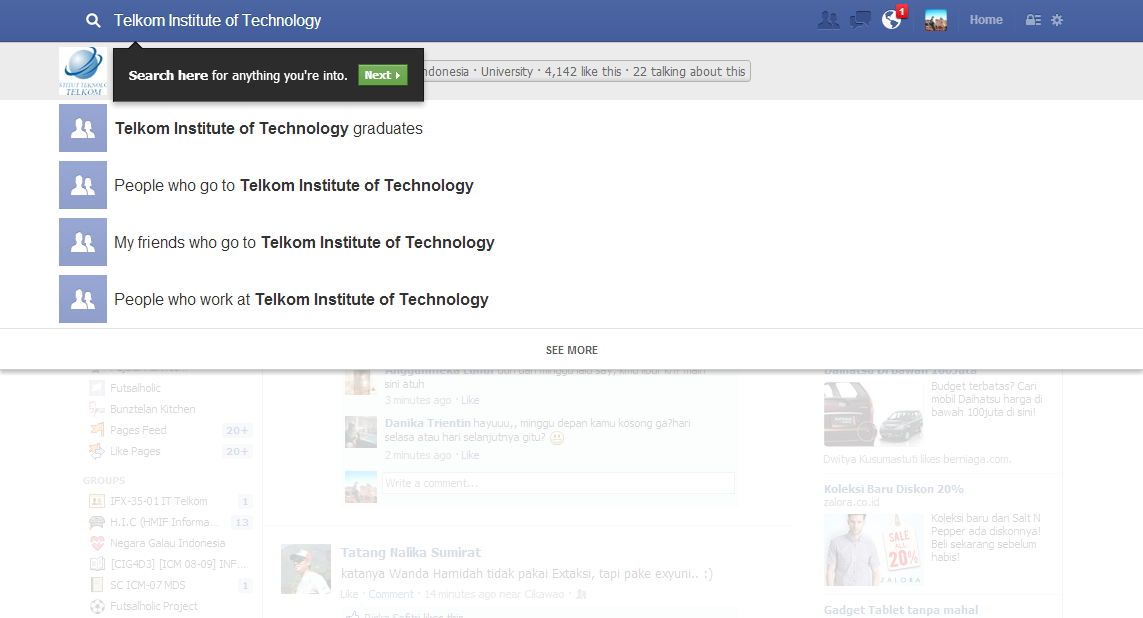1143x618 pixels.
Task: Open Gadget Tablet tanpa mahal ad
Action: (x=901, y=610)
